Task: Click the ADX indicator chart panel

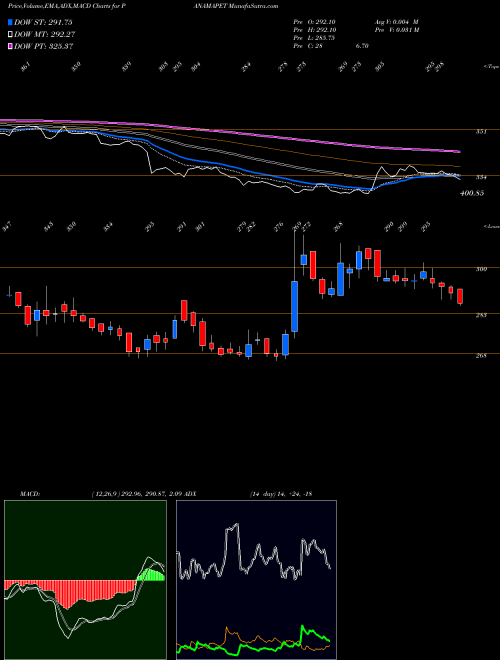Action: point(256,580)
